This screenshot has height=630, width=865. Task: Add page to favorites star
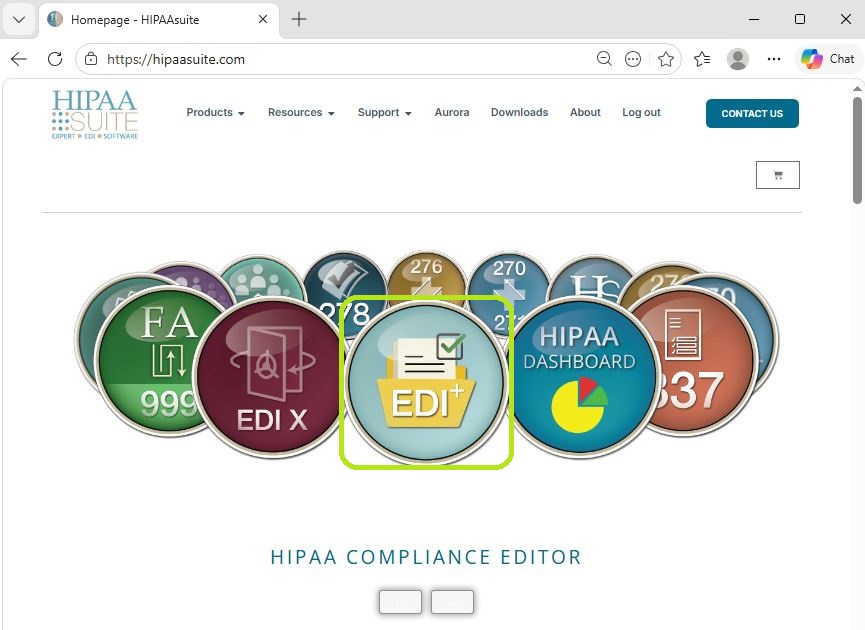pyautogui.click(x=666, y=59)
